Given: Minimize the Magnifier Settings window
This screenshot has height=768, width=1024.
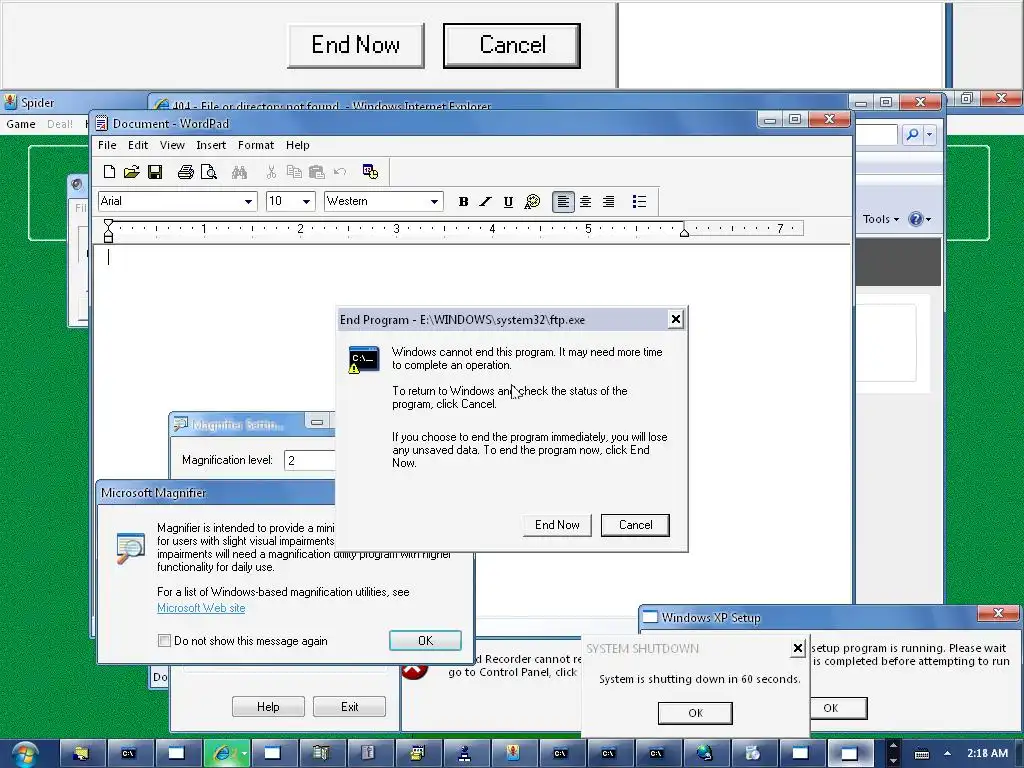Looking at the screenshot, I should [x=317, y=422].
